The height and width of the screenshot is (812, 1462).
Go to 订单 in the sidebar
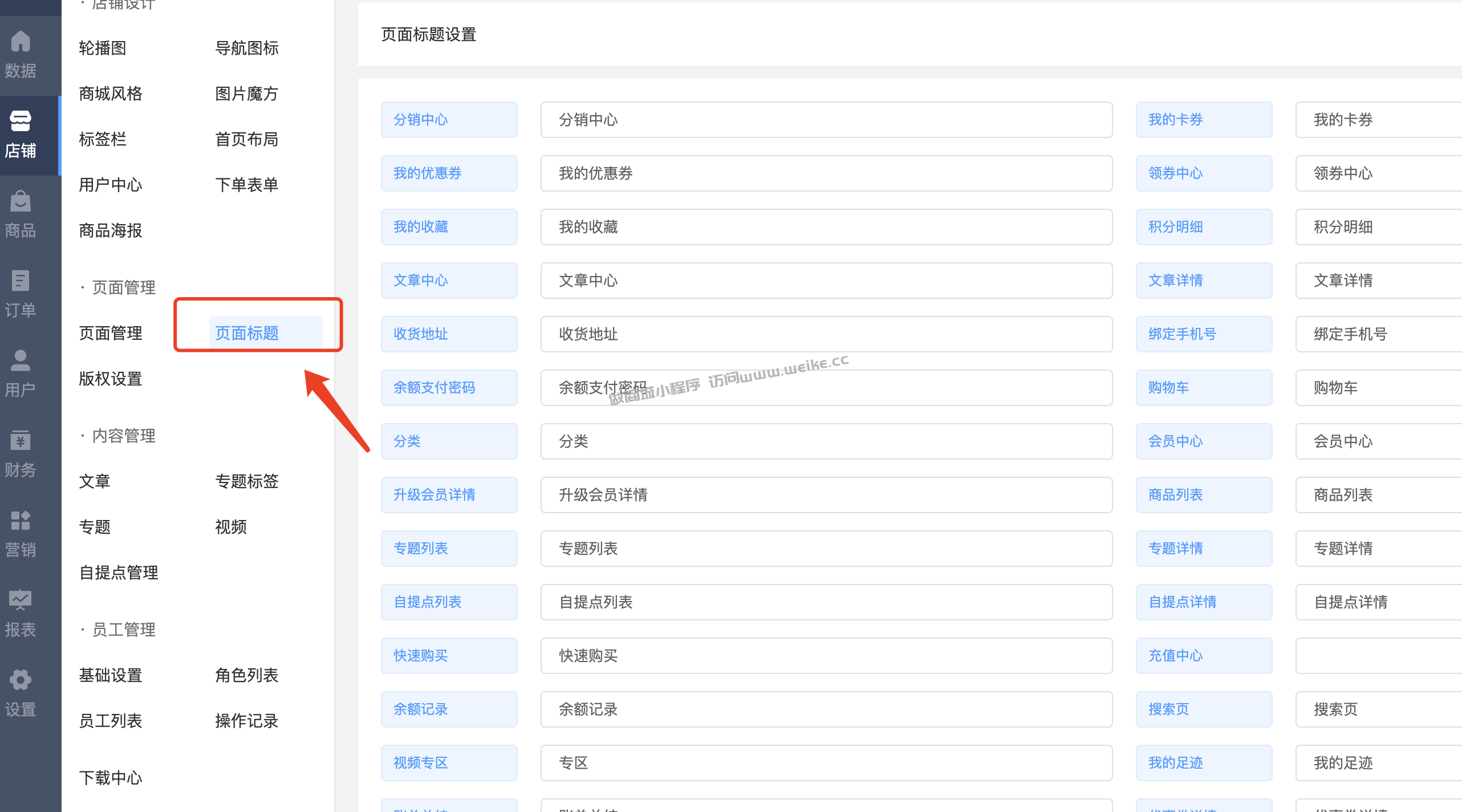[21, 295]
